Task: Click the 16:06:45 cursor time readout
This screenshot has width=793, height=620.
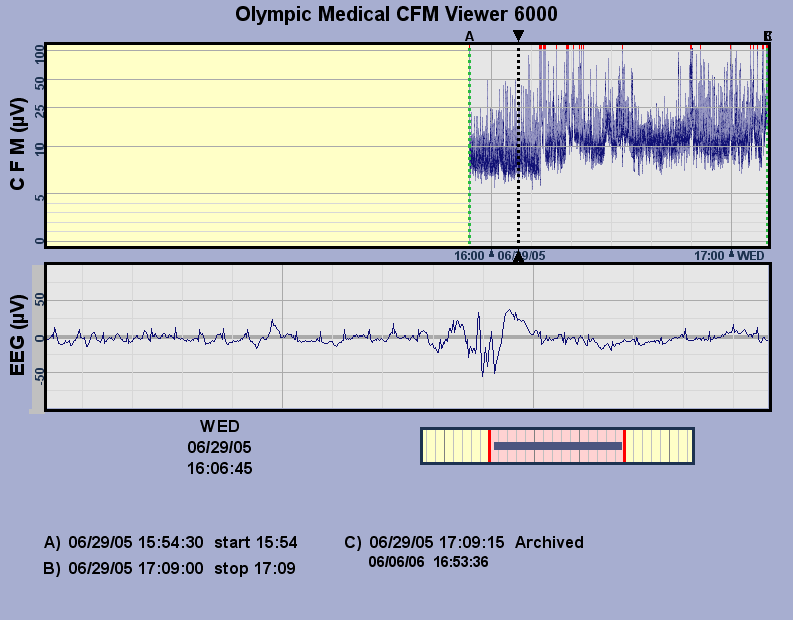Action: click(x=219, y=468)
